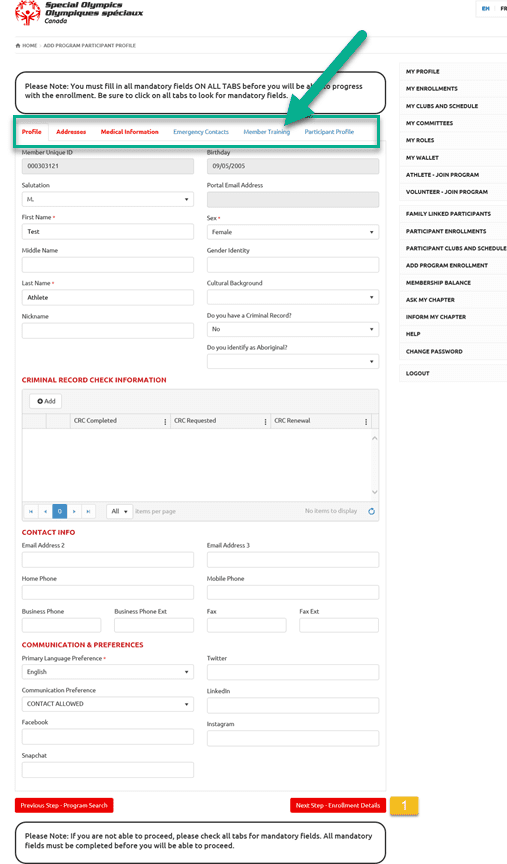Click Next Step - Enrollment Details button
This screenshot has width=507, height=864.
(338, 805)
